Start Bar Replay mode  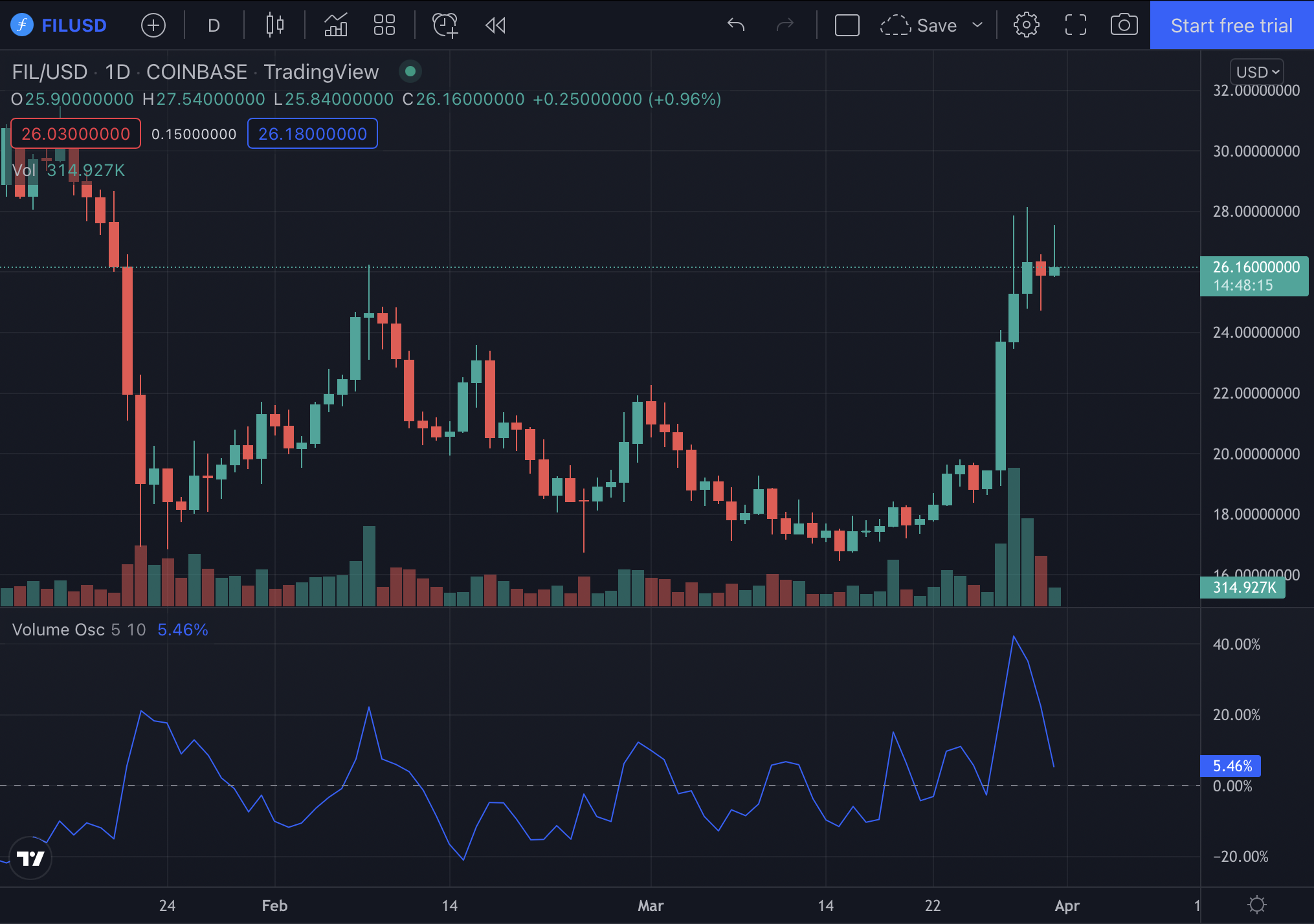click(495, 25)
